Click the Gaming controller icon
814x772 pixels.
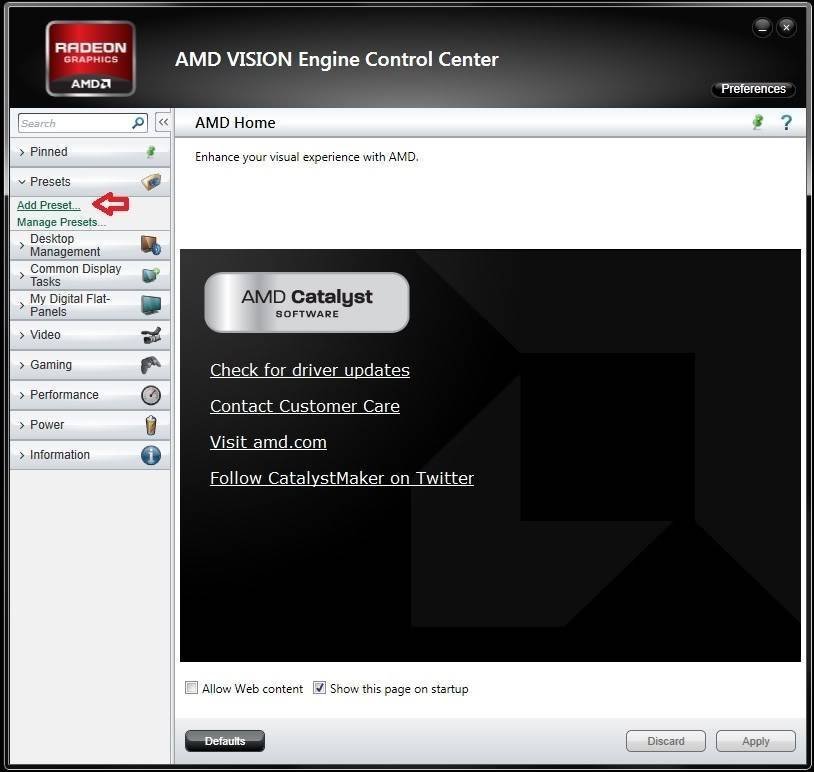151,365
